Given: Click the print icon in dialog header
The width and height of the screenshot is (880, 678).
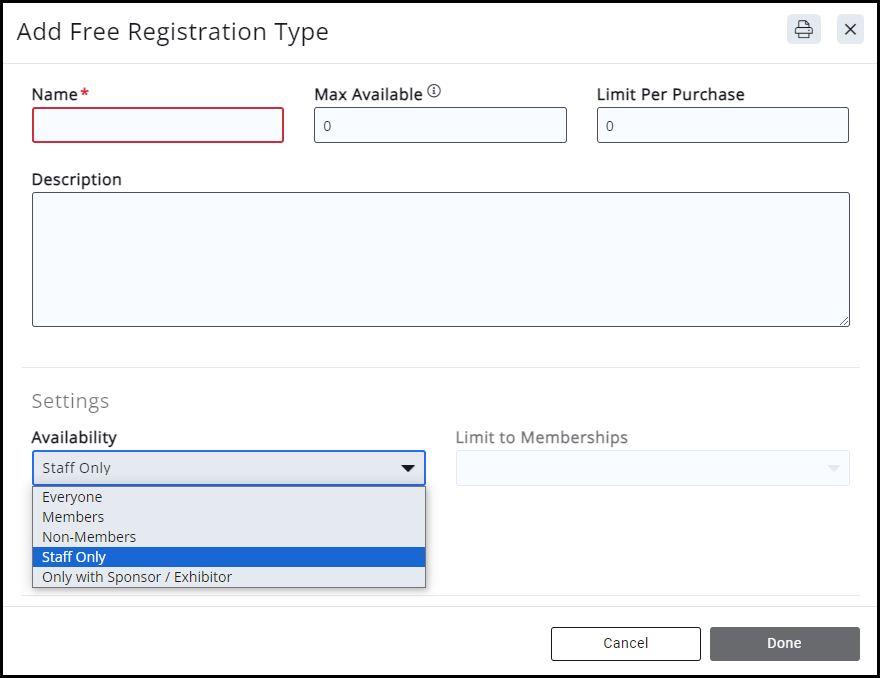Looking at the screenshot, I should pos(803,29).
